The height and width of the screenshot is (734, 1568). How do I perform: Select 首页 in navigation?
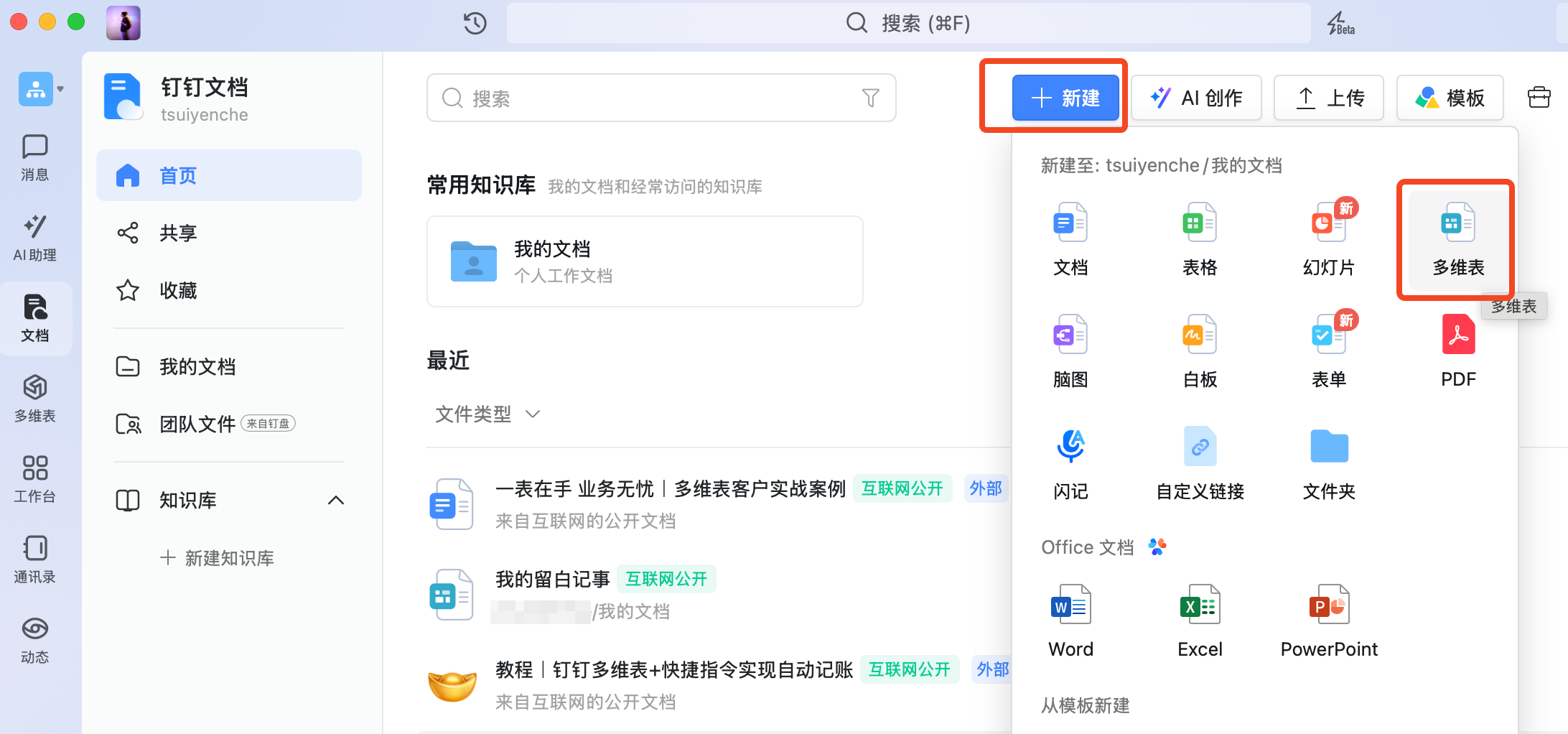click(x=229, y=175)
